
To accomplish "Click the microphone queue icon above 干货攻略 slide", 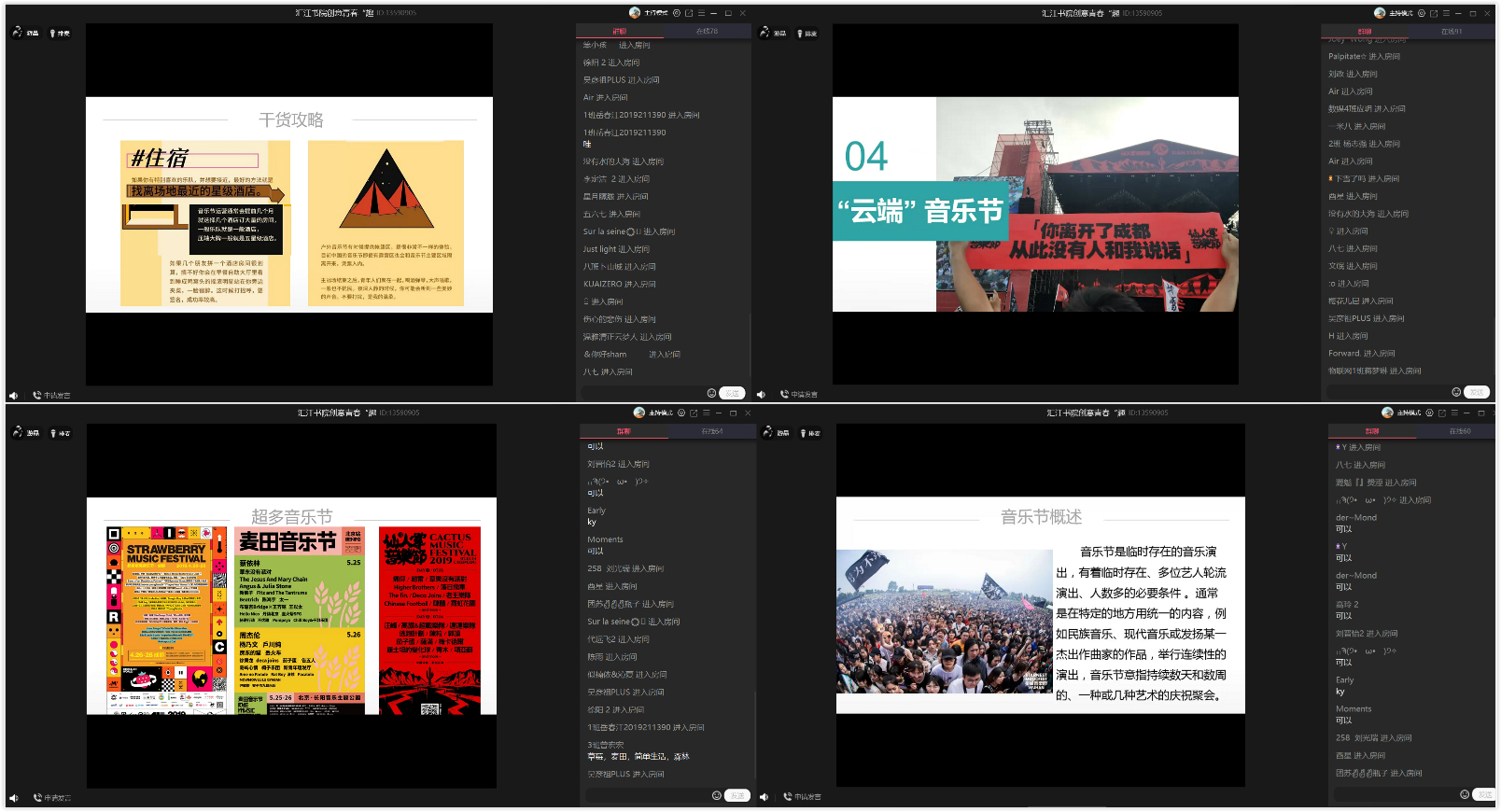I will tap(53, 33).
